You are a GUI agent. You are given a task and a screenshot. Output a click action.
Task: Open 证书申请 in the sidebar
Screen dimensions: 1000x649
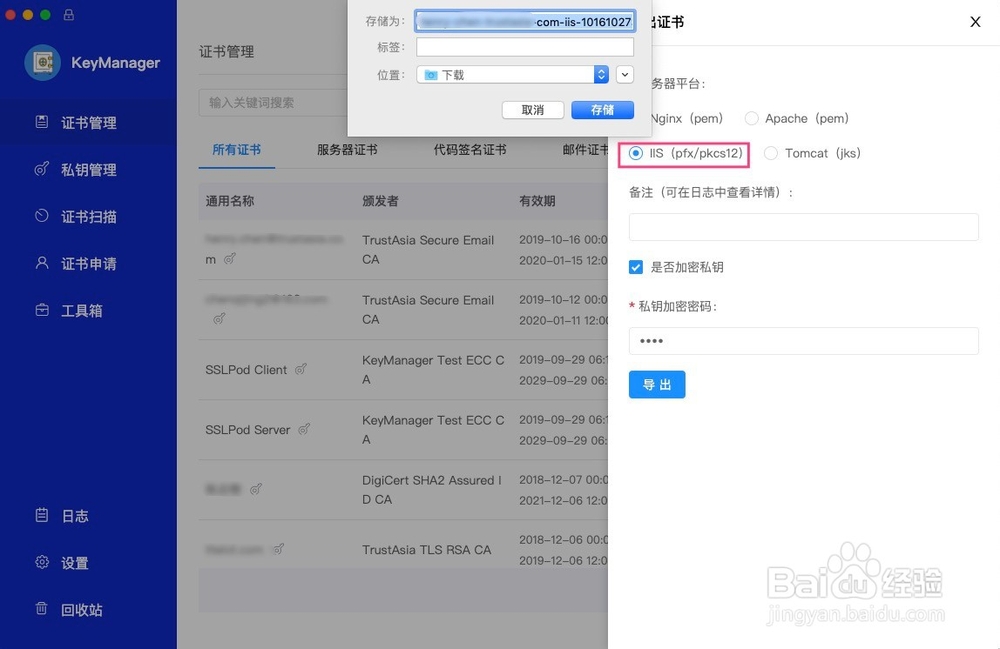tap(88, 263)
